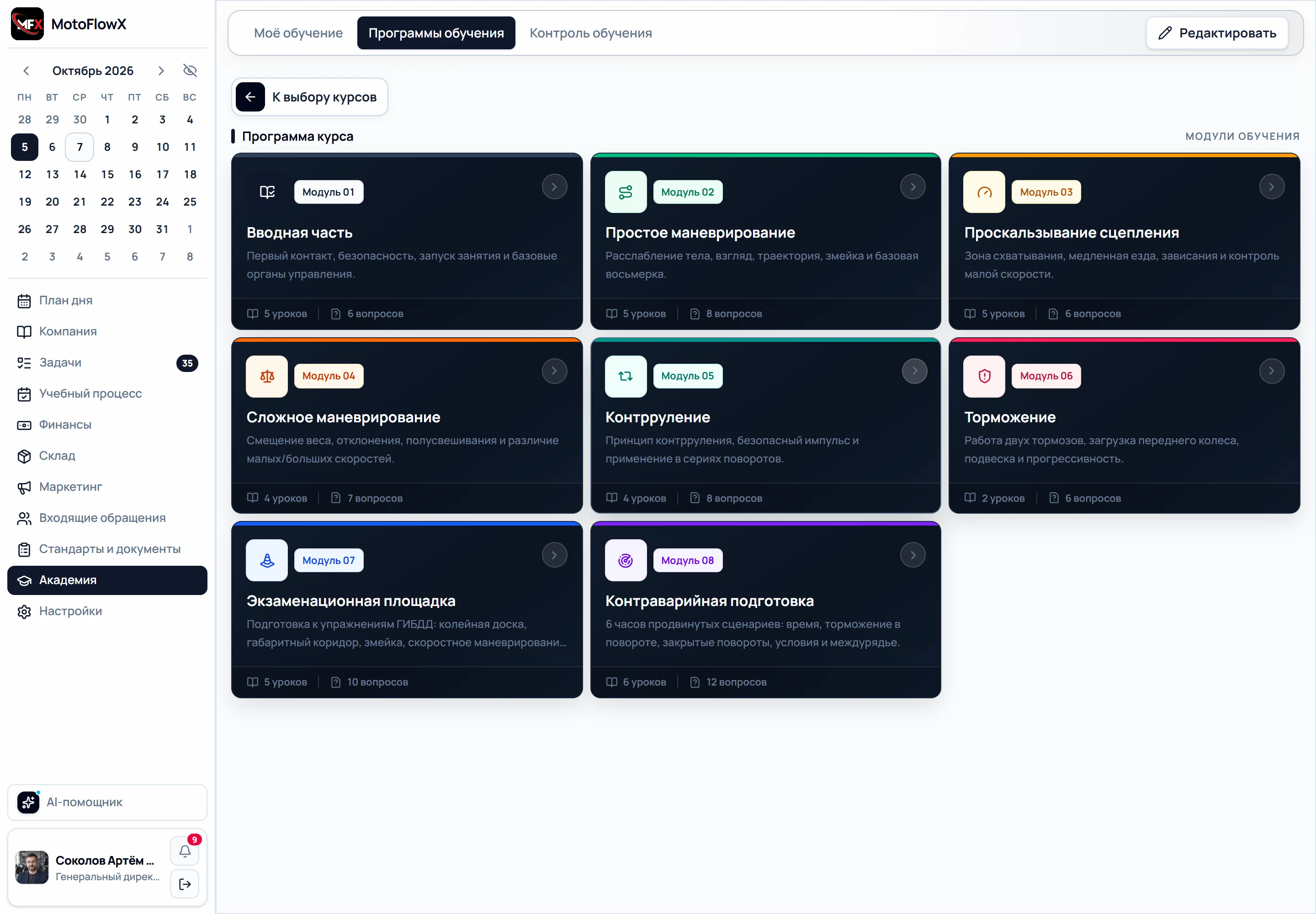Click the Маркетинг megaphone icon
The height and width of the screenshot is (914, 1316).
click(24, 487)
